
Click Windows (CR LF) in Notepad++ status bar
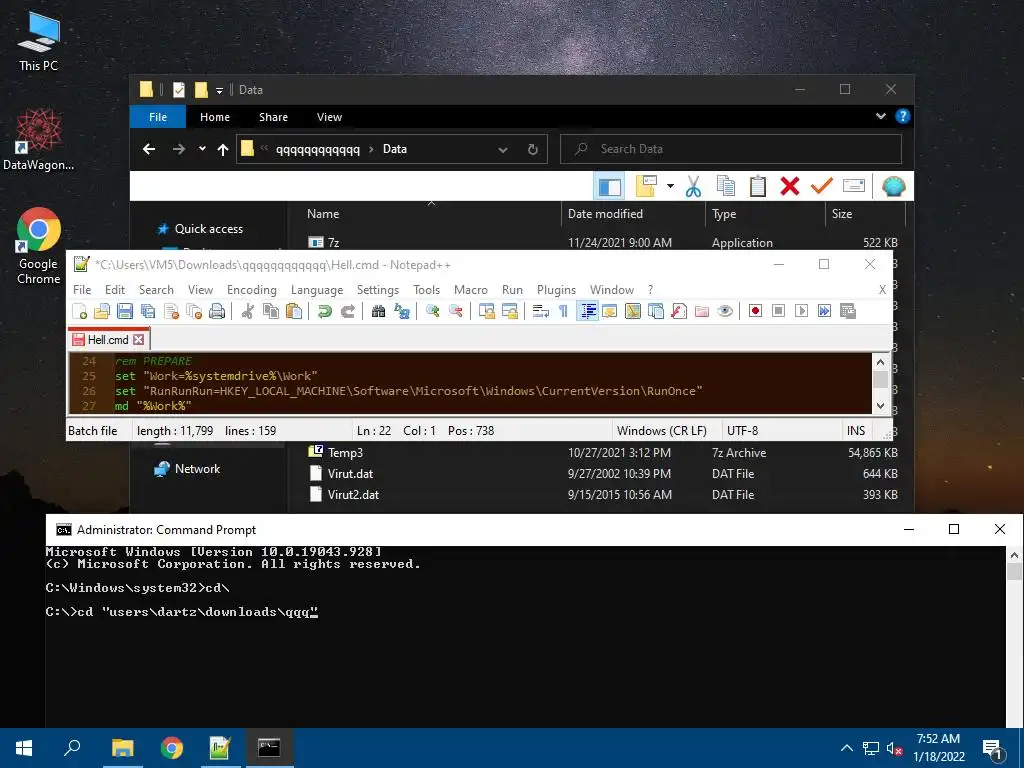662,431
